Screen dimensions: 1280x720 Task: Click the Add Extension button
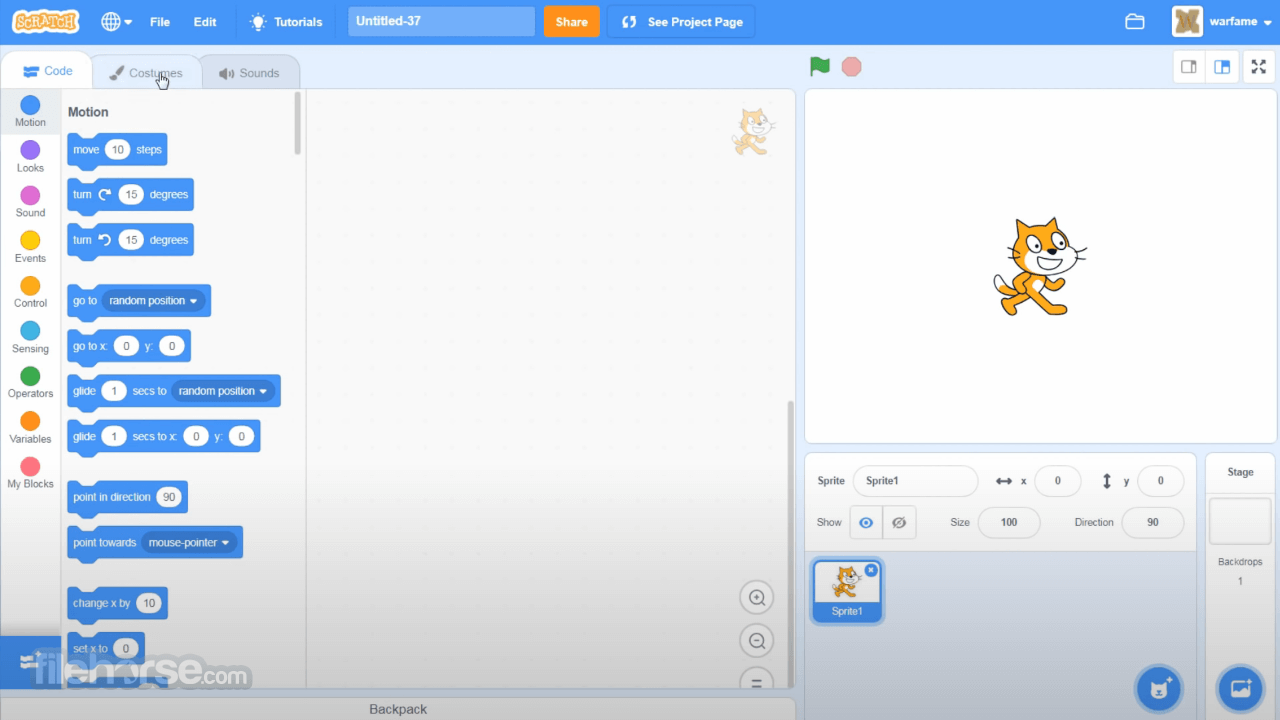click(x=30, y=662)
